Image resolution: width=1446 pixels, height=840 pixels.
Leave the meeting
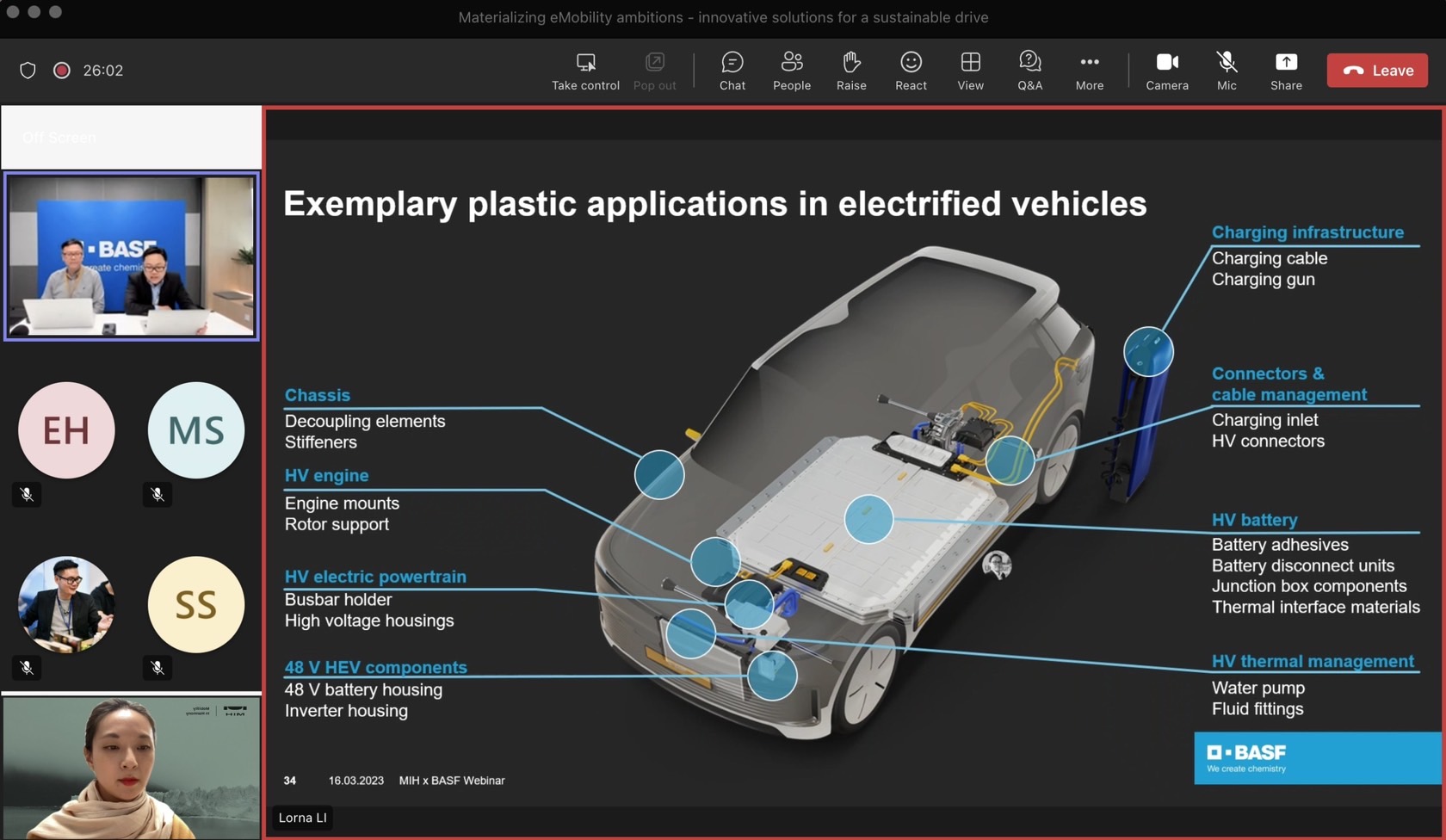[x=1376, y=71]
